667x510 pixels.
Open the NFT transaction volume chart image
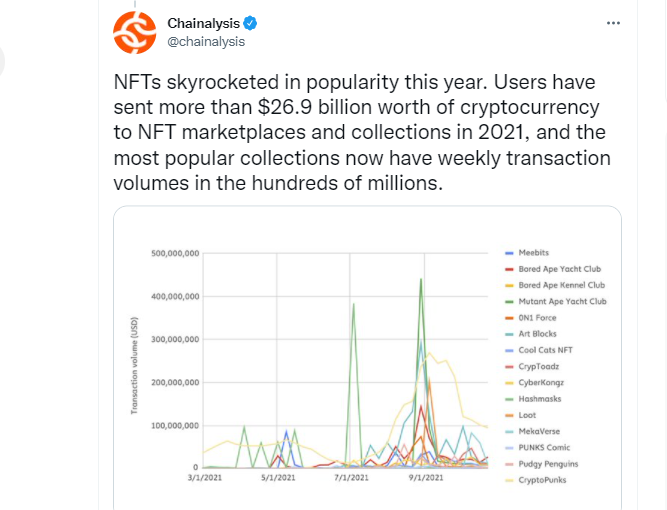(368, 358)
